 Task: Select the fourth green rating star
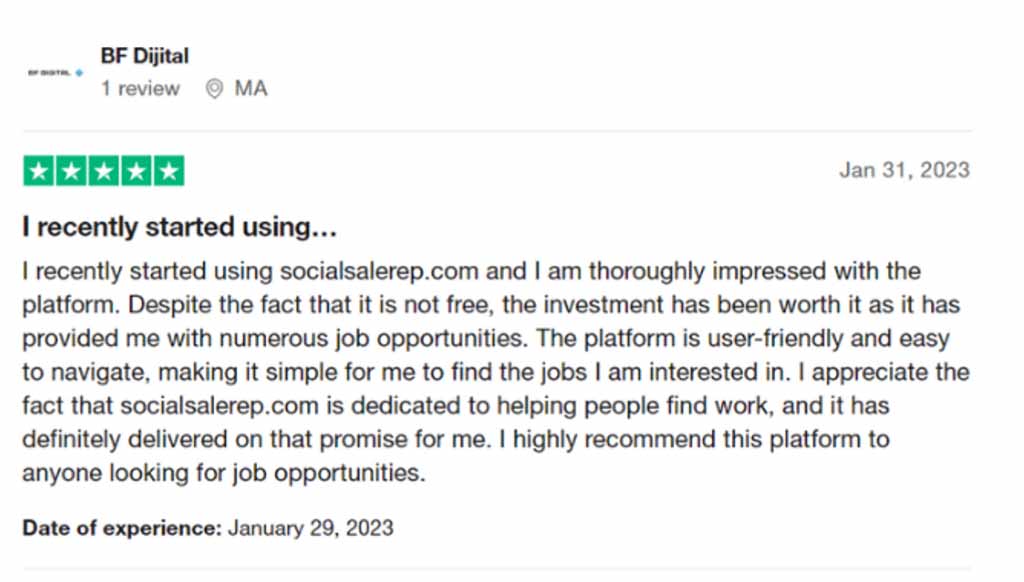[136, 171]
